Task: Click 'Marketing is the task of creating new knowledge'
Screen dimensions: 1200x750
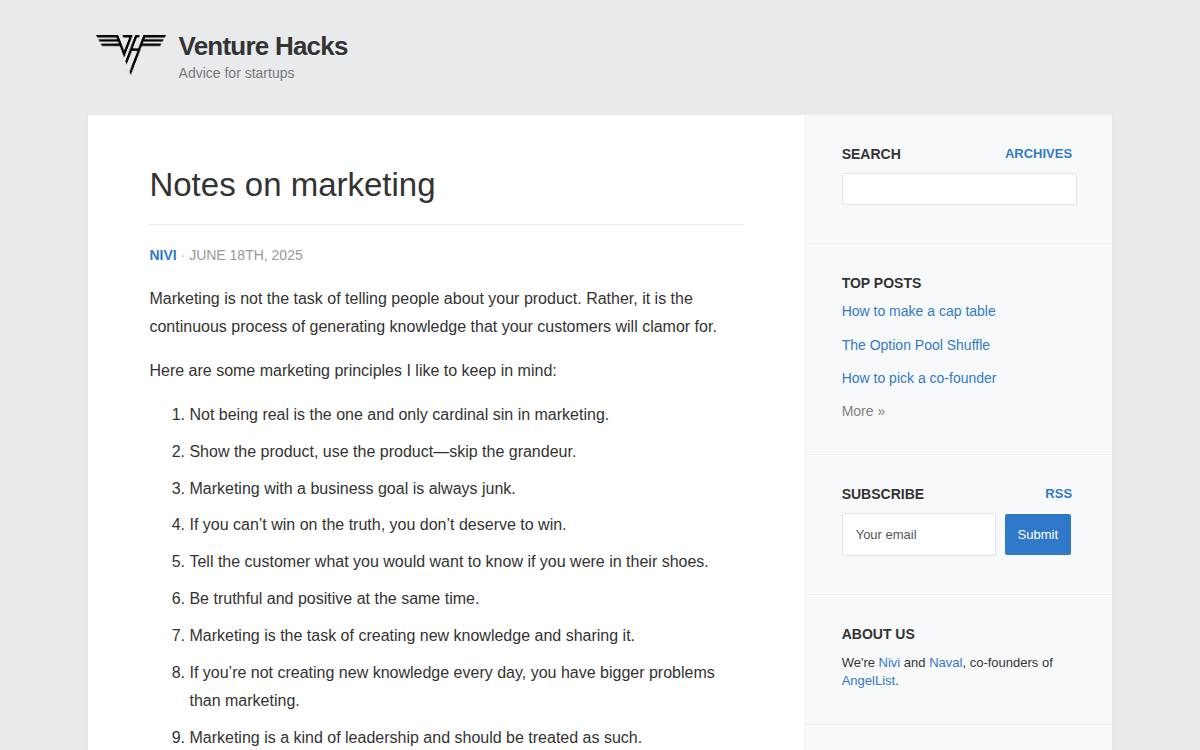Action: pyautogui.click(x=412, y=635)
